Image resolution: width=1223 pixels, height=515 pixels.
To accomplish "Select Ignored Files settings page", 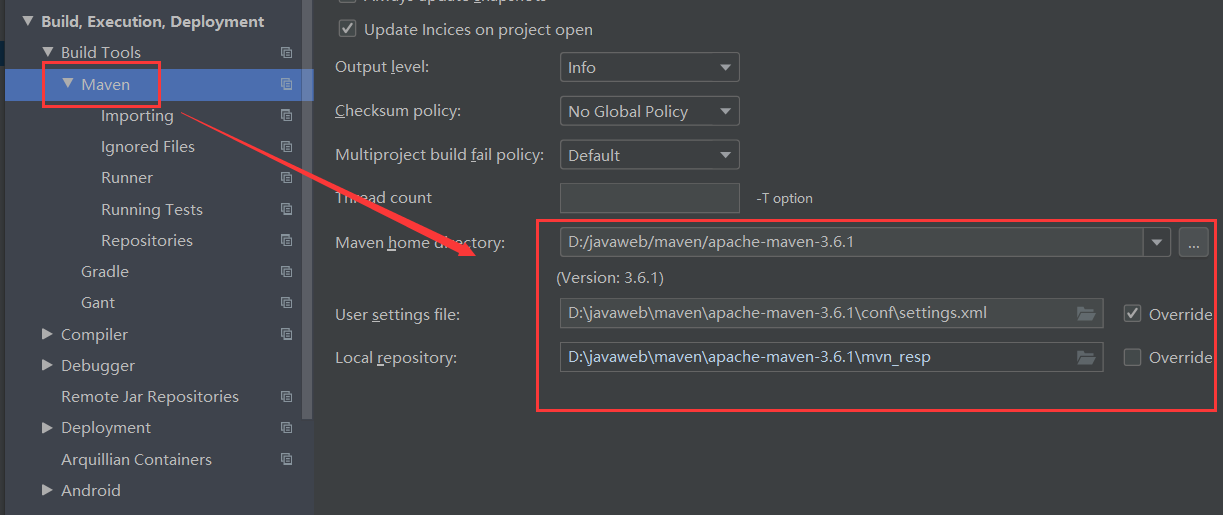I will 148,147.
